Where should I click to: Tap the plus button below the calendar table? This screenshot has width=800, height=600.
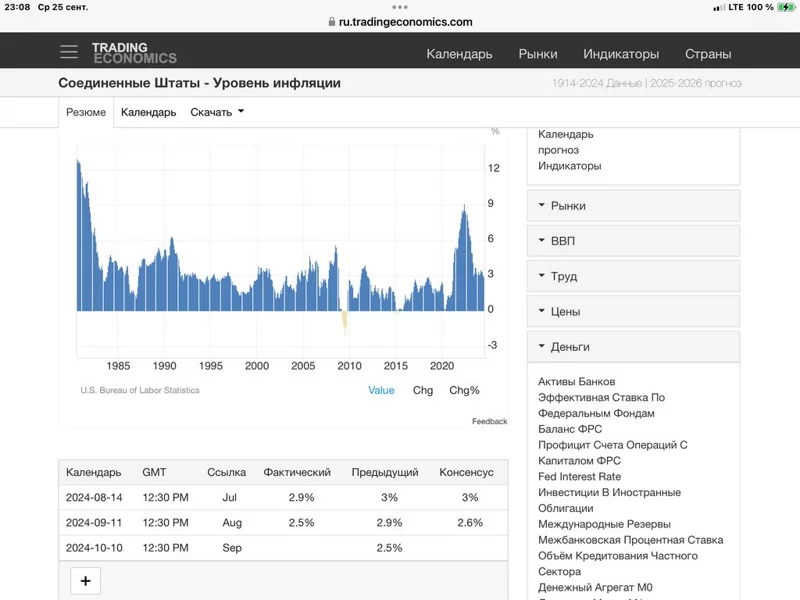pyautogui.click(x=85, y=581)
